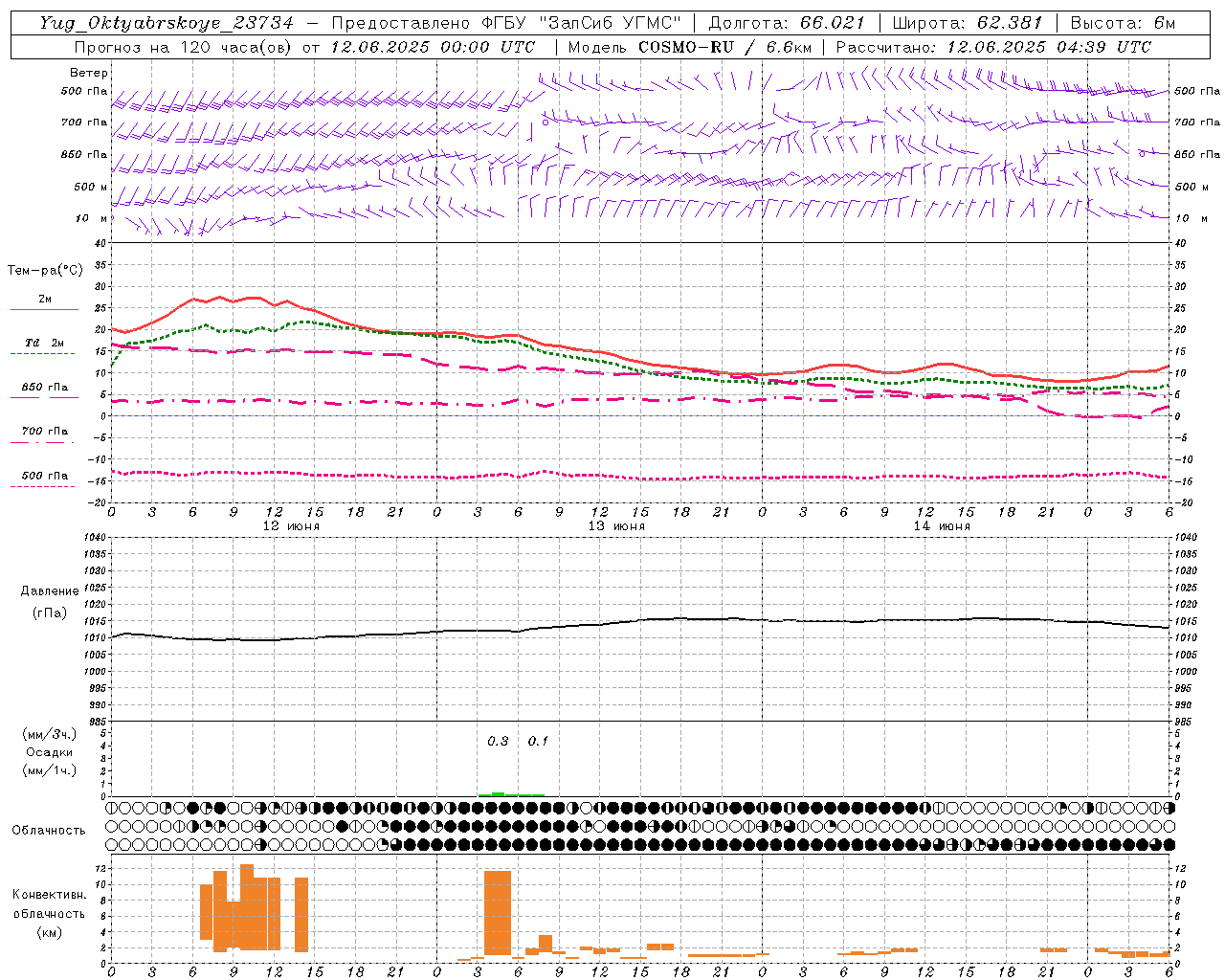Click the red 2м legend line sample
This screenshot has height=980, width=1225.
[44, 310]
